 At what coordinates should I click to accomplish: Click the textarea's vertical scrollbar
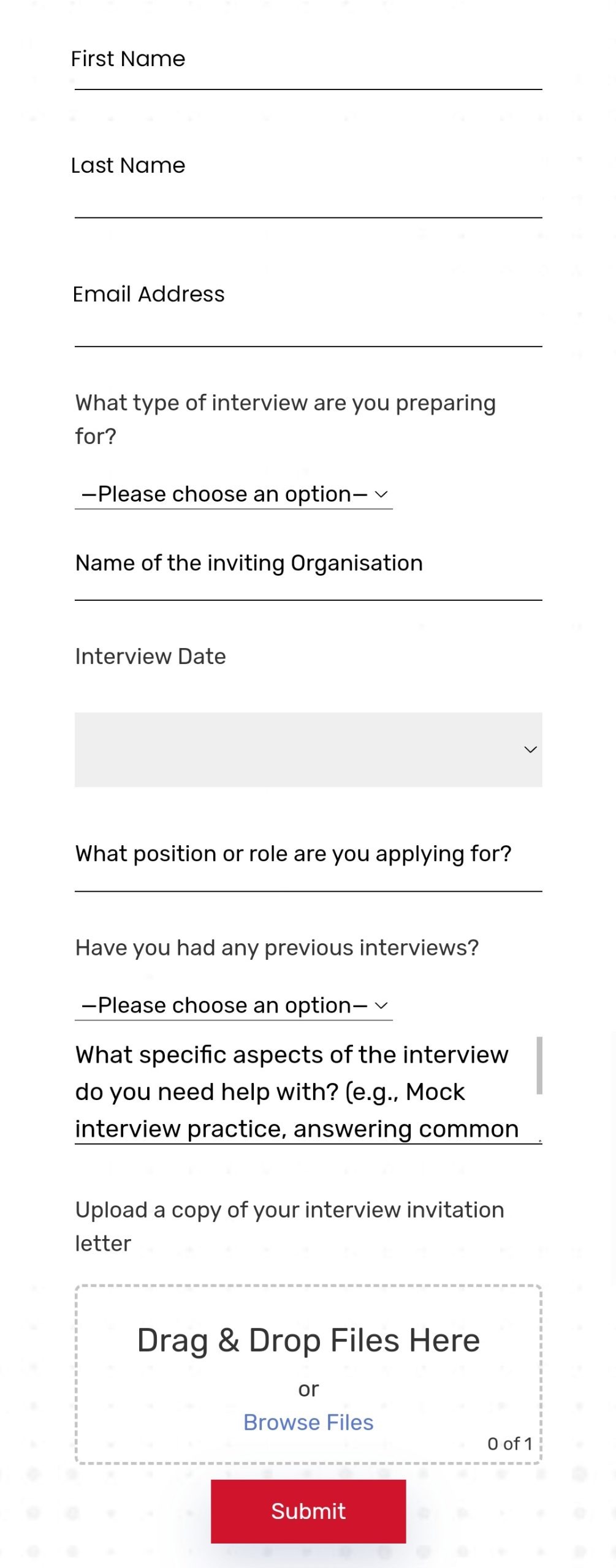(539, 1066)
